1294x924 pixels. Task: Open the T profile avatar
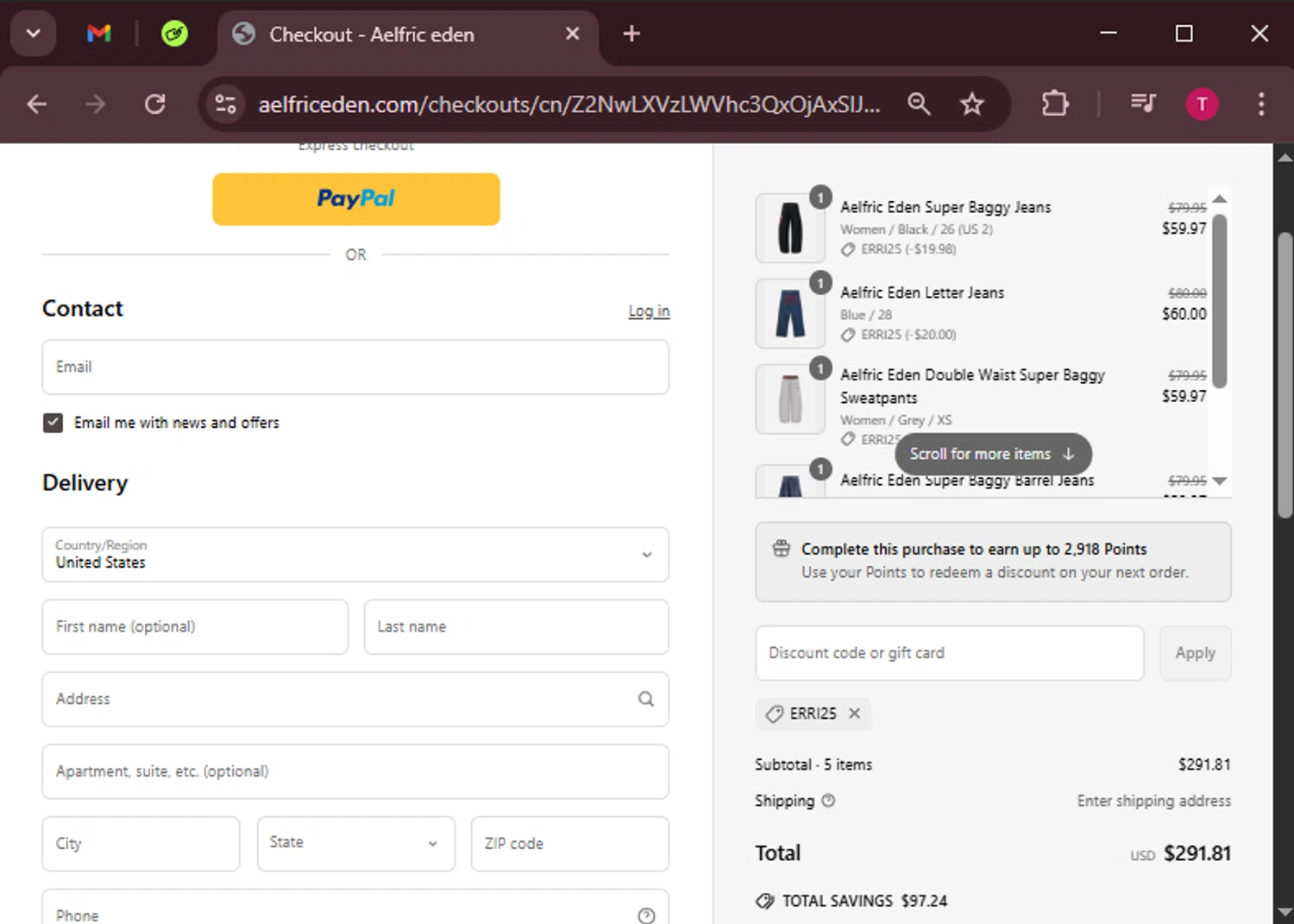[1202, 104]
